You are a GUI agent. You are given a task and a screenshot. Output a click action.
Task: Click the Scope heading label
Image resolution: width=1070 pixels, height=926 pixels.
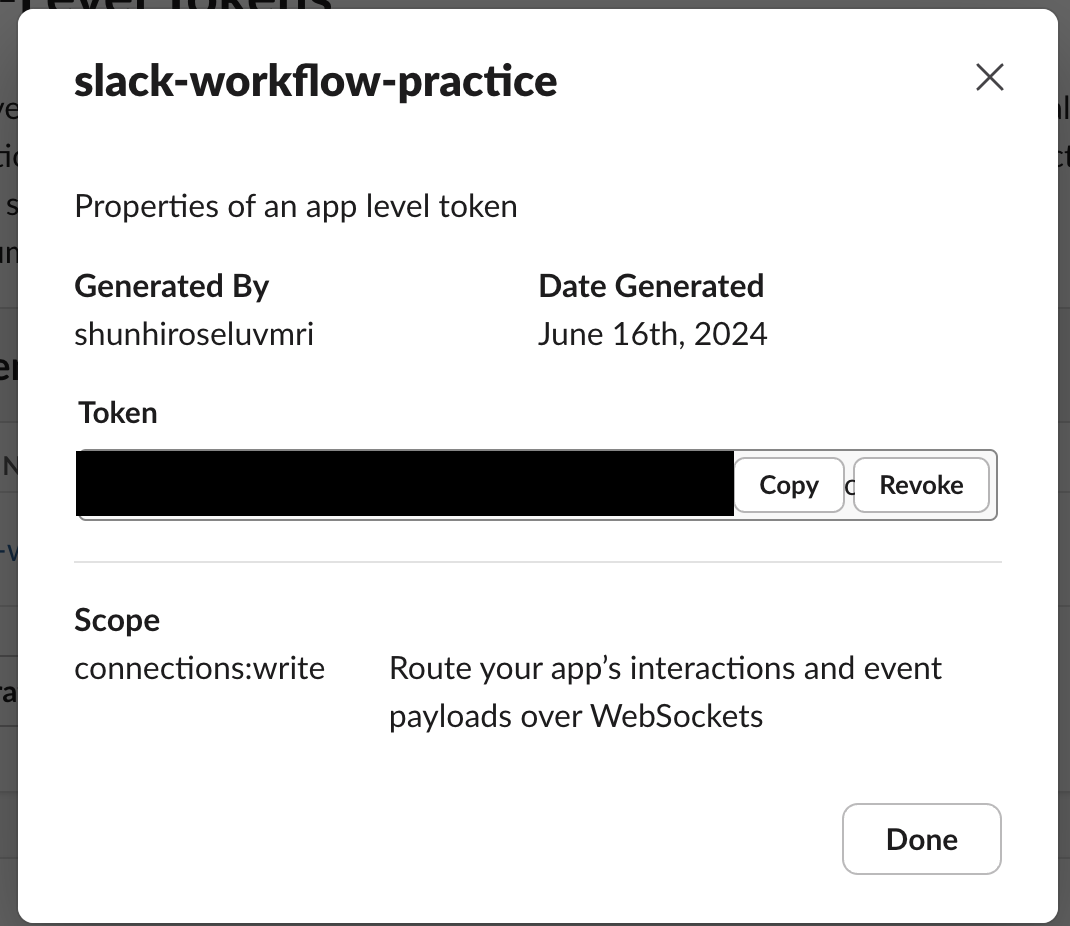click(117, 620)
